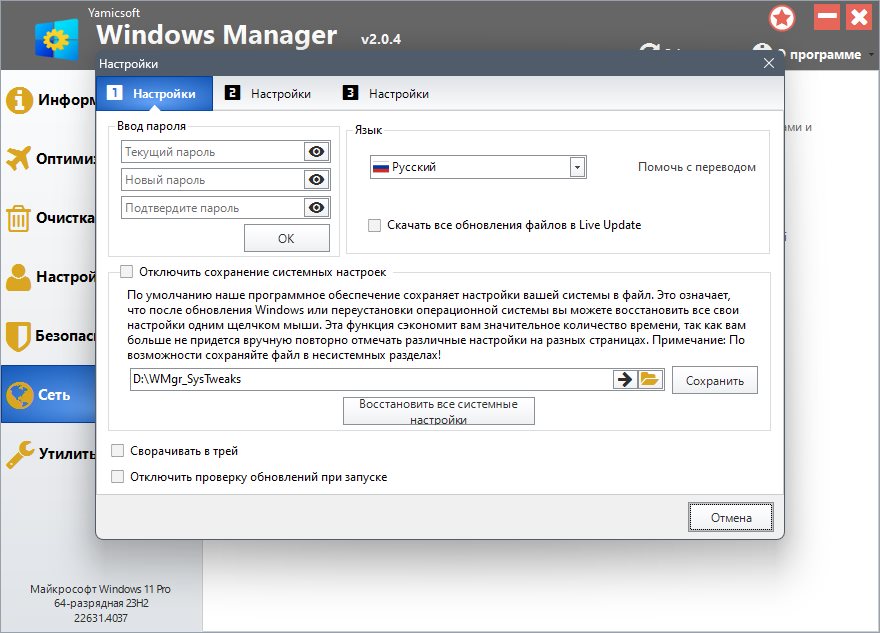Screen dimensions: 880x633
Task: Select the Optimization airplane icon
Action: [19, 158]
